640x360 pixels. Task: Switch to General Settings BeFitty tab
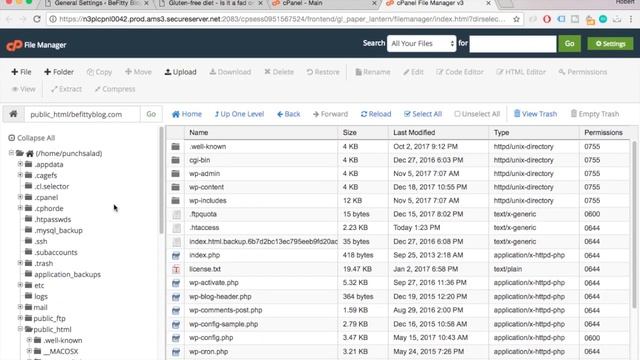tap(97, 3)
